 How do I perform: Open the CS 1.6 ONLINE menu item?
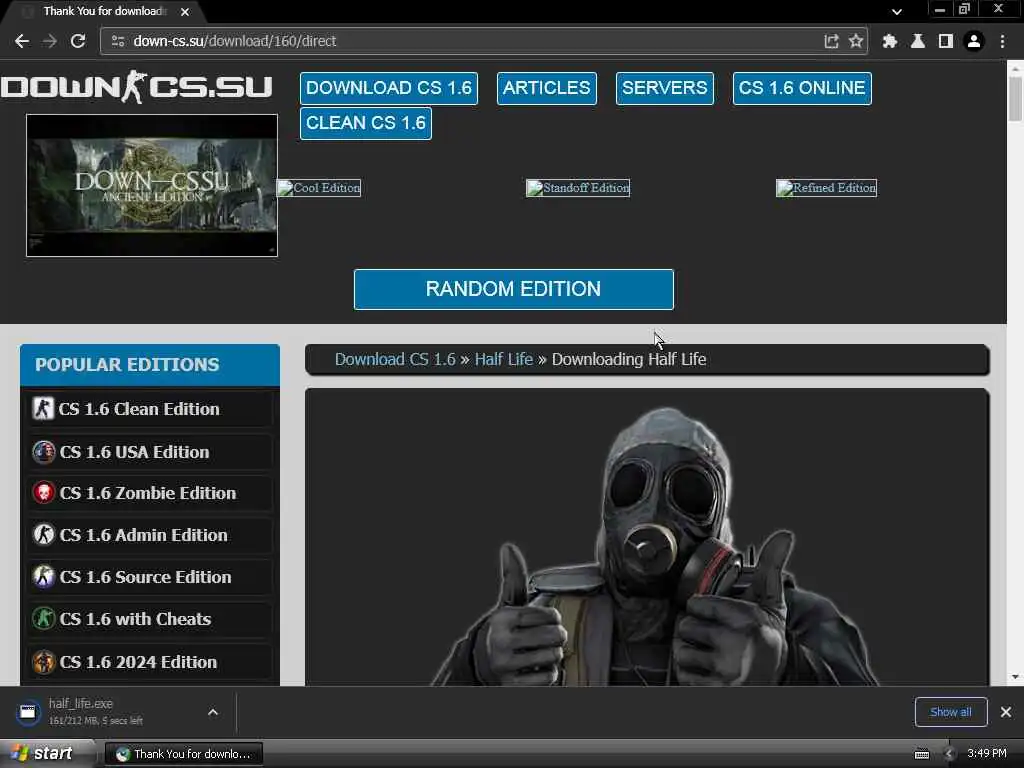[x=802, y=88]
